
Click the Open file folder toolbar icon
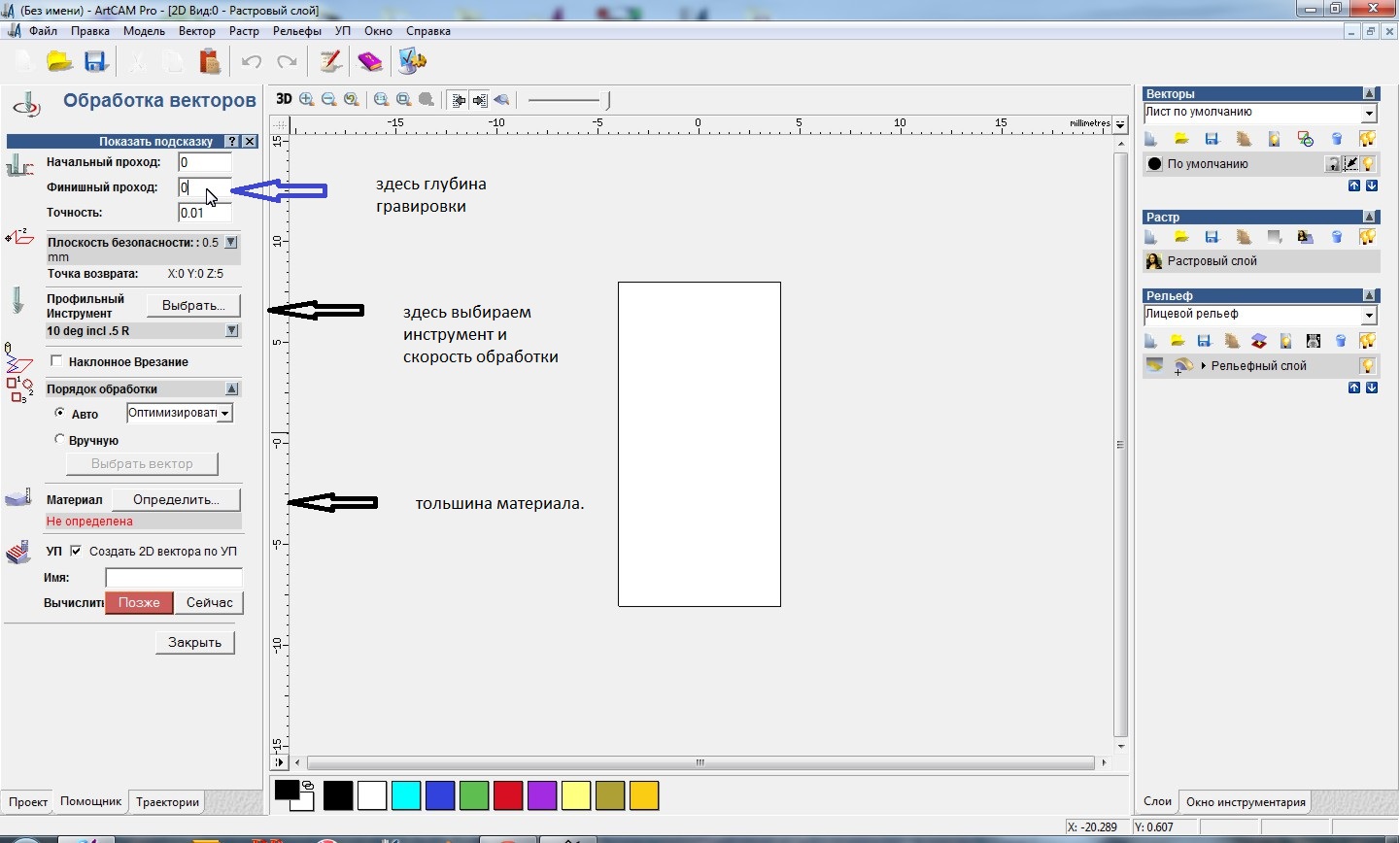tap(60, 61)
